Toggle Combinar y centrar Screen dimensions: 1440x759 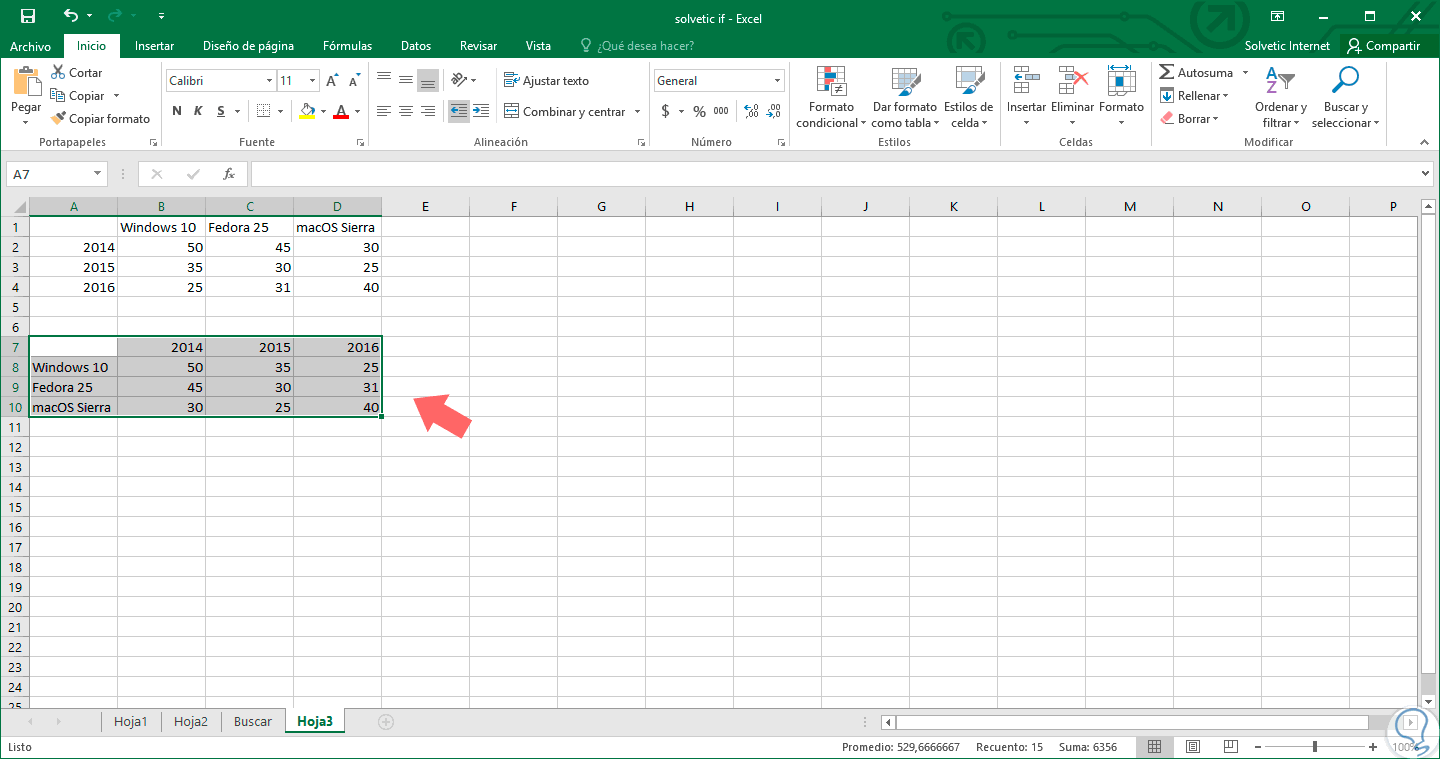[564, 112]
